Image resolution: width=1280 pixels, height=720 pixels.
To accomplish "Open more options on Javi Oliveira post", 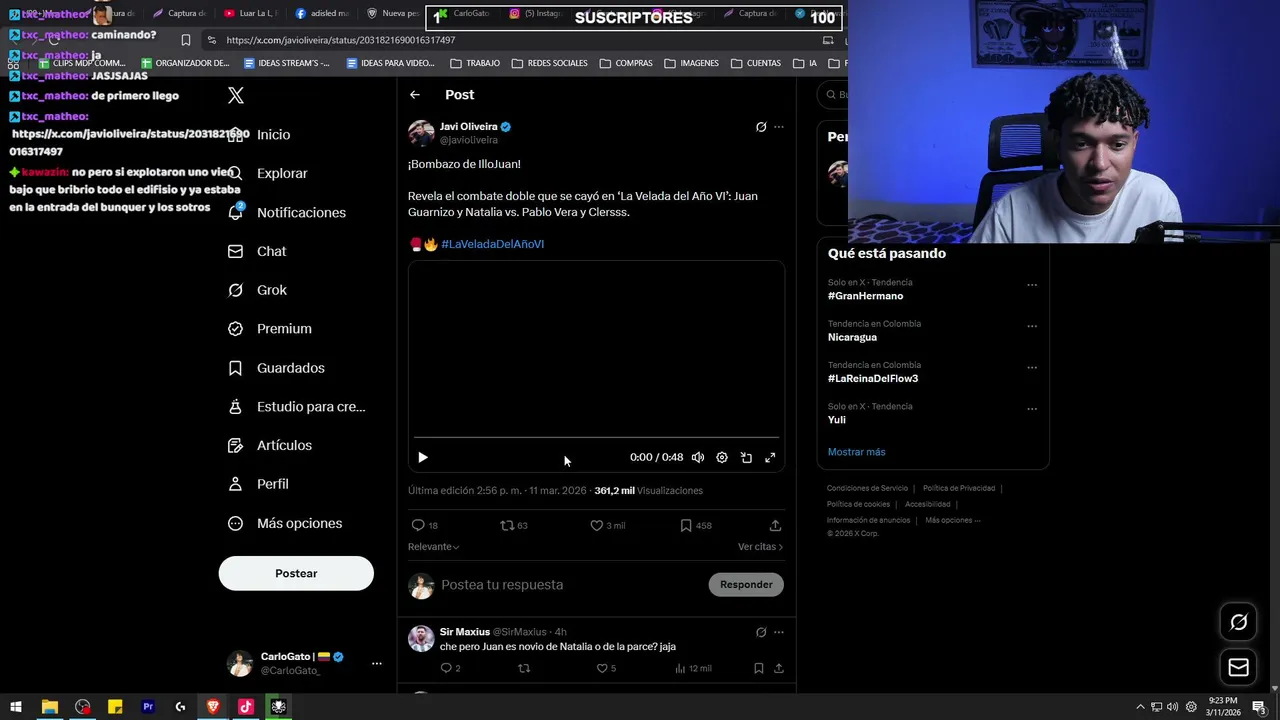I will tap(779, 127).
